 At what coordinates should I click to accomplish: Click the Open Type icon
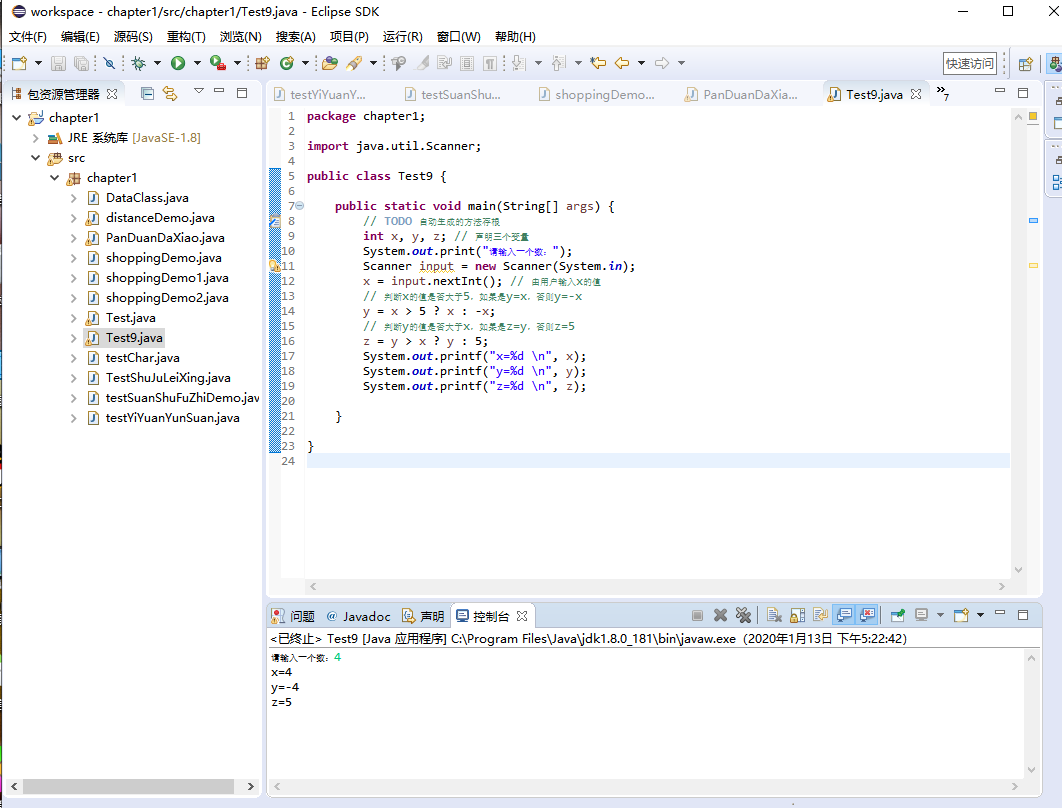pyautogui.click(x=330, y=63)
